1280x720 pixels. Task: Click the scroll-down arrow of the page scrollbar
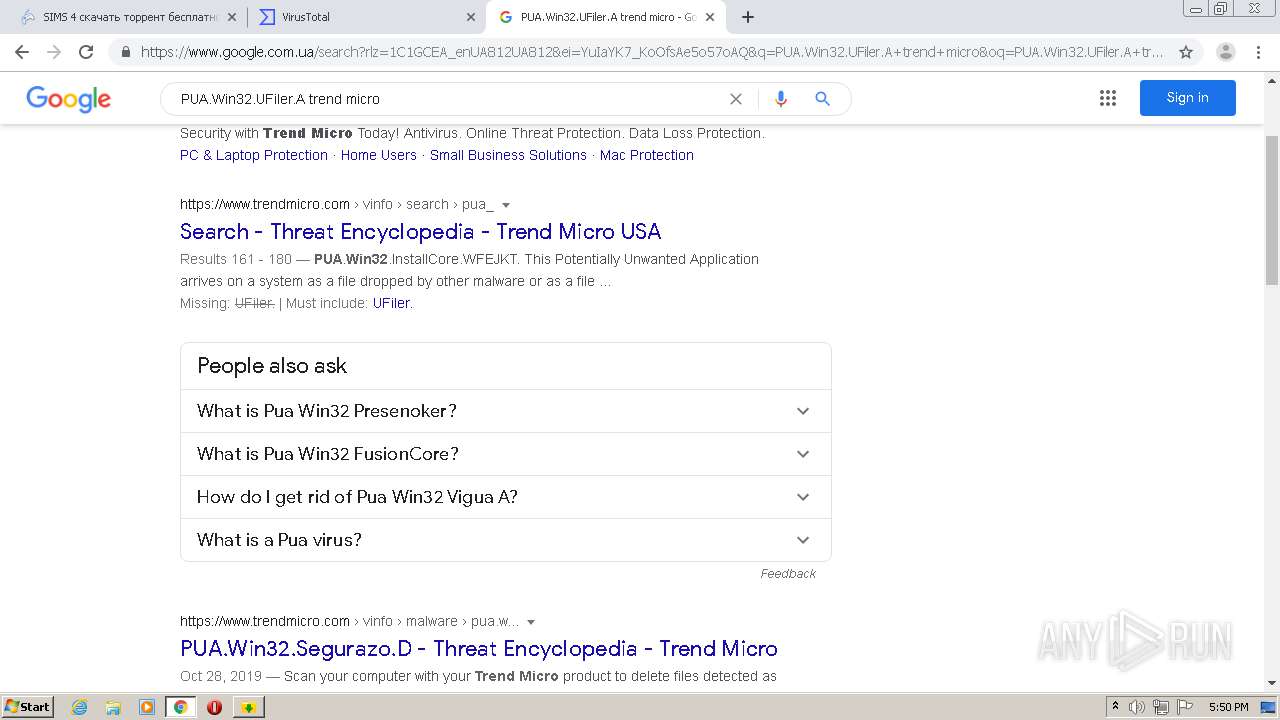click(x=1272, y=684)
